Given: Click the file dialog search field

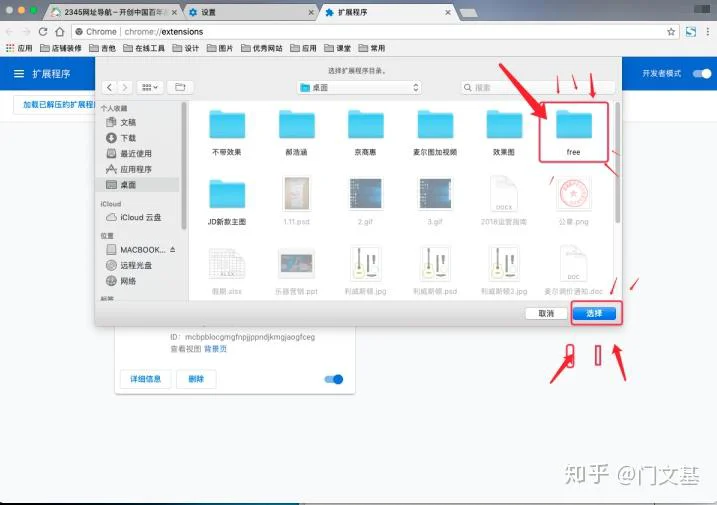Looking at the screenshot, I should 536,87.
